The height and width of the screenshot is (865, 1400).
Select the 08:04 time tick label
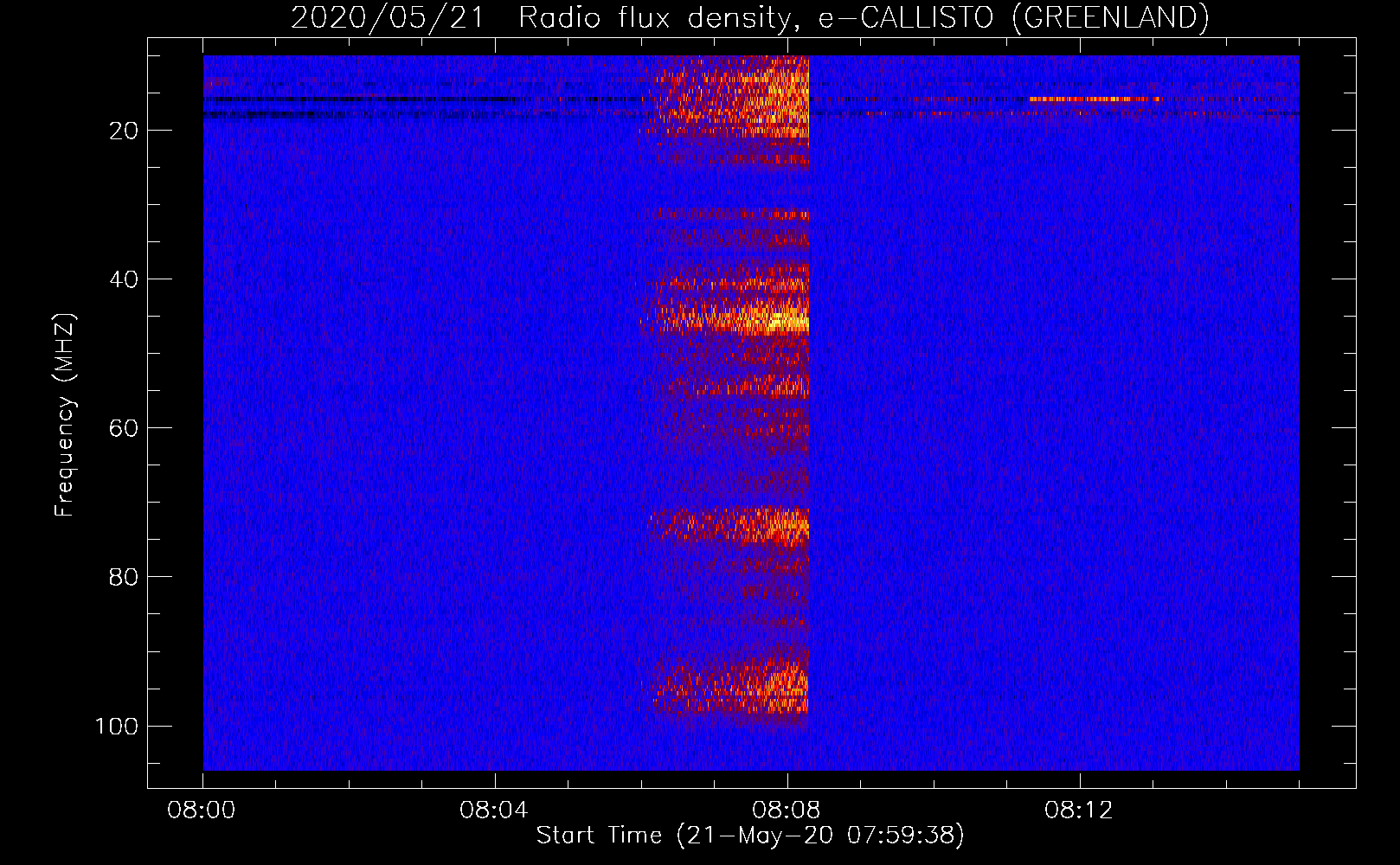click(x=494, y=811)
